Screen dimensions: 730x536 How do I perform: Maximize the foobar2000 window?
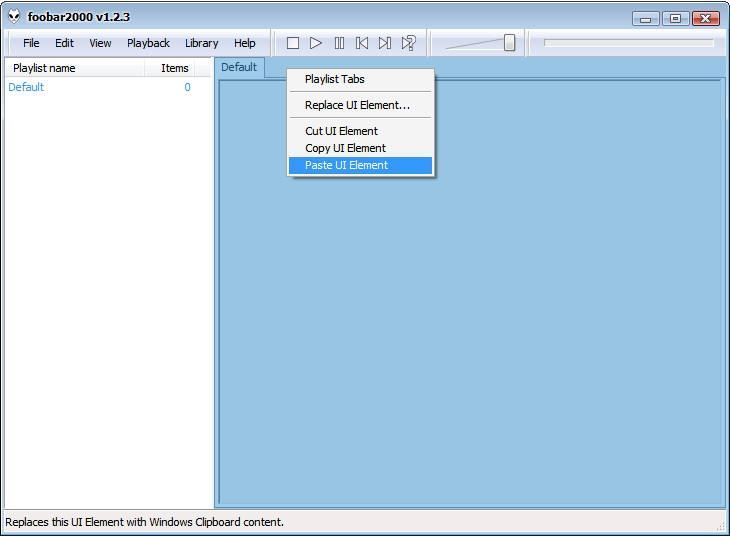(x=675, y=19)
